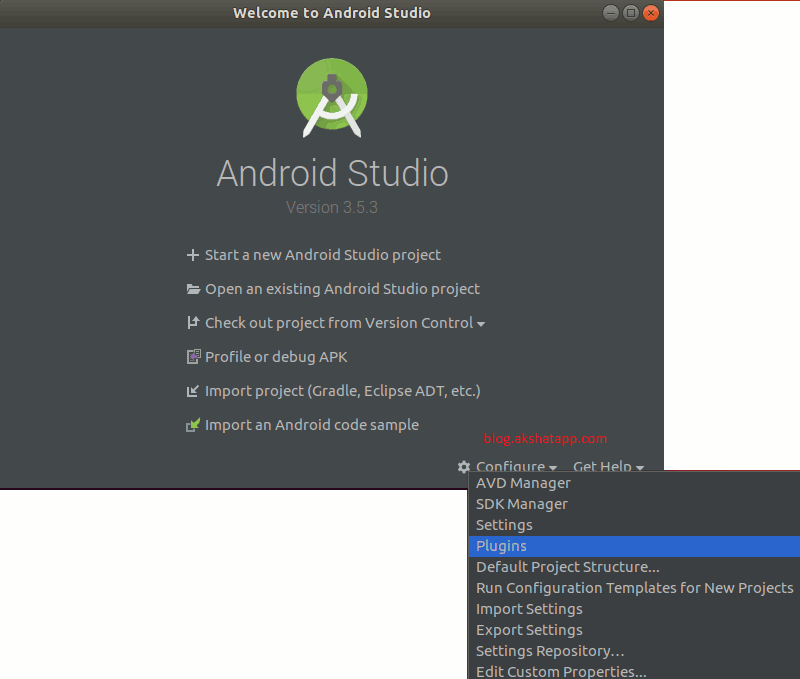The image size is (800, 679).
Task: Choose Default Project Structure option
Action: tap(567, 566)
